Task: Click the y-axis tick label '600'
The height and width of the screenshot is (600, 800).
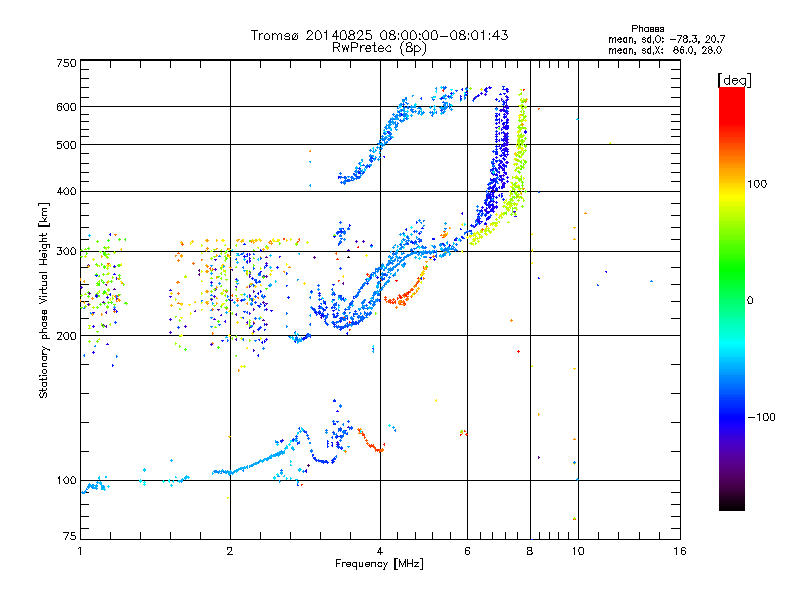Action: click(66, 107)
